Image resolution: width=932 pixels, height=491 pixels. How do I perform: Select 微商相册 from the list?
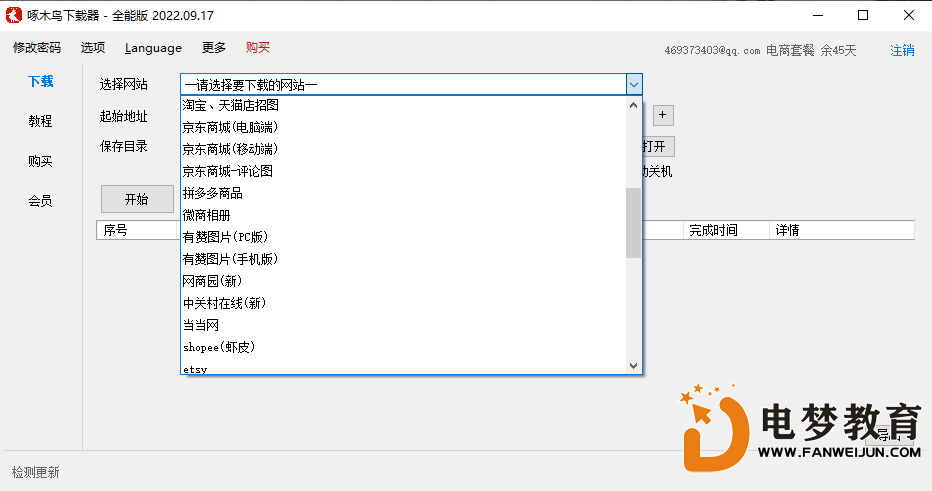click(403, 215)
